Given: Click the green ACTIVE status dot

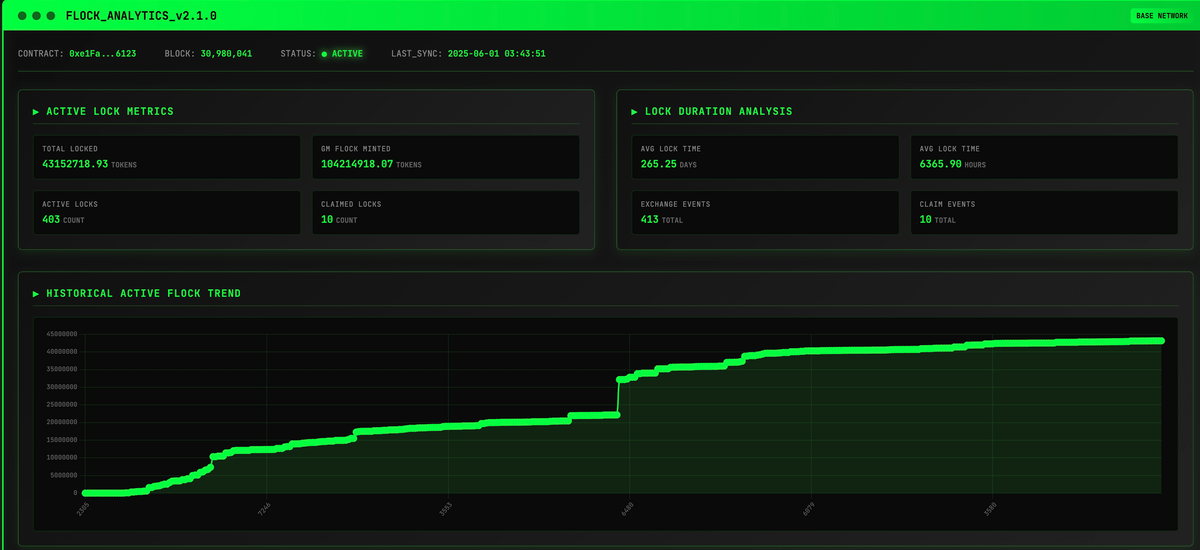Looking at the screenshot, I should point(324,53).
